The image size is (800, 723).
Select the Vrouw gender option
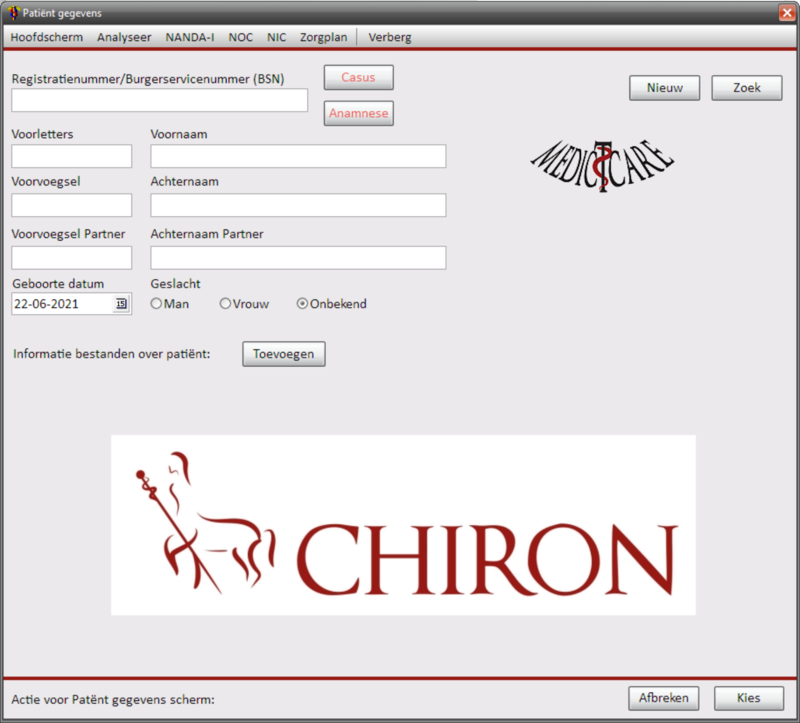coord(226,304)
